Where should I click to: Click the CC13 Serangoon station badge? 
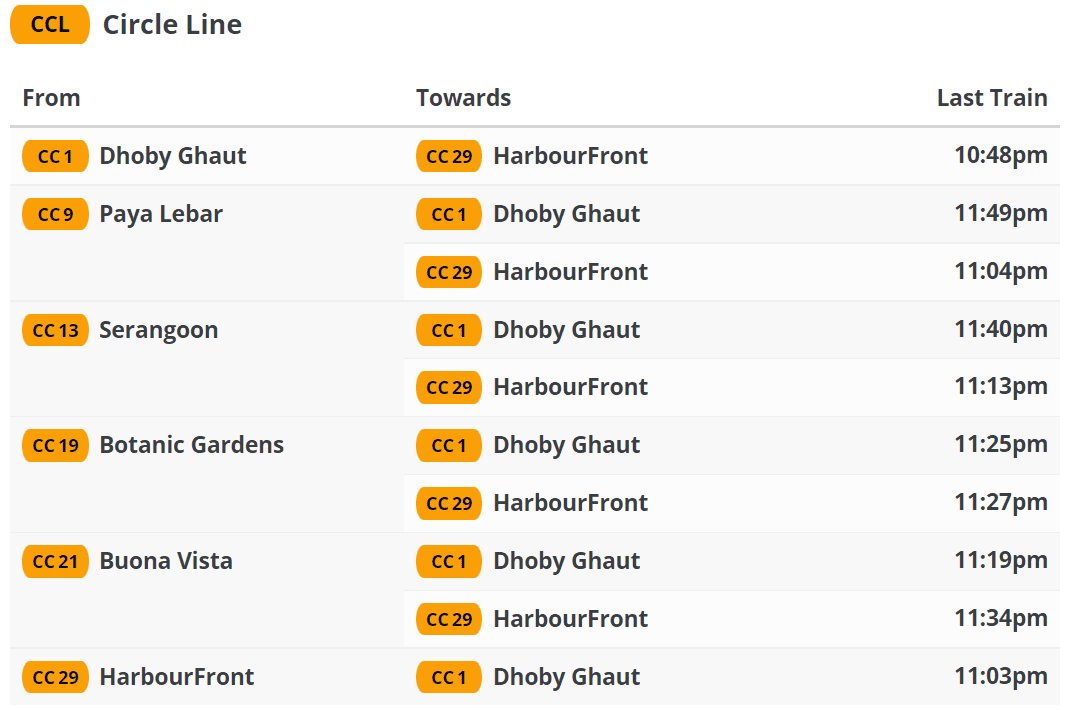[x=55, y=330]
